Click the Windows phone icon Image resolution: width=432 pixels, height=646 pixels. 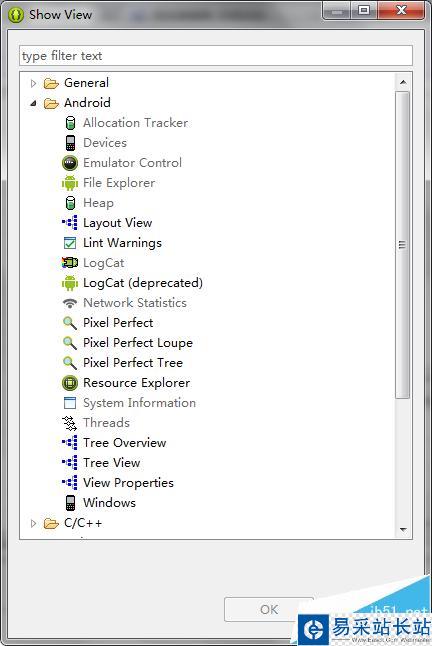point(70,503)
